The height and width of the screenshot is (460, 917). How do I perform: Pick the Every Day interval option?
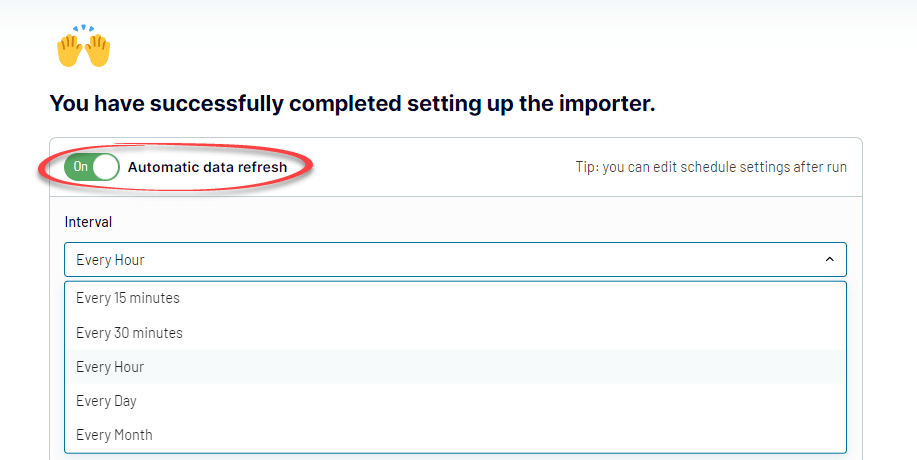(x=455, y=401)
